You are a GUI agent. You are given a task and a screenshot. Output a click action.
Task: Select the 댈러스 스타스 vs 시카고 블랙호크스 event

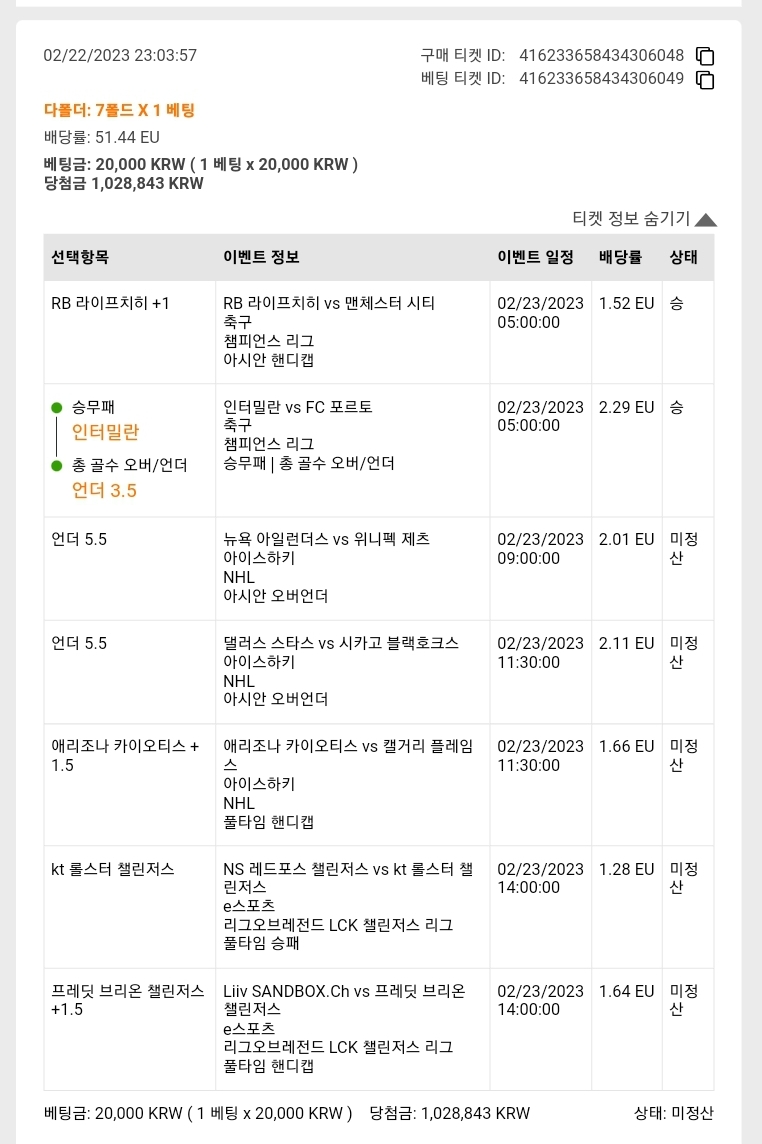341,643
